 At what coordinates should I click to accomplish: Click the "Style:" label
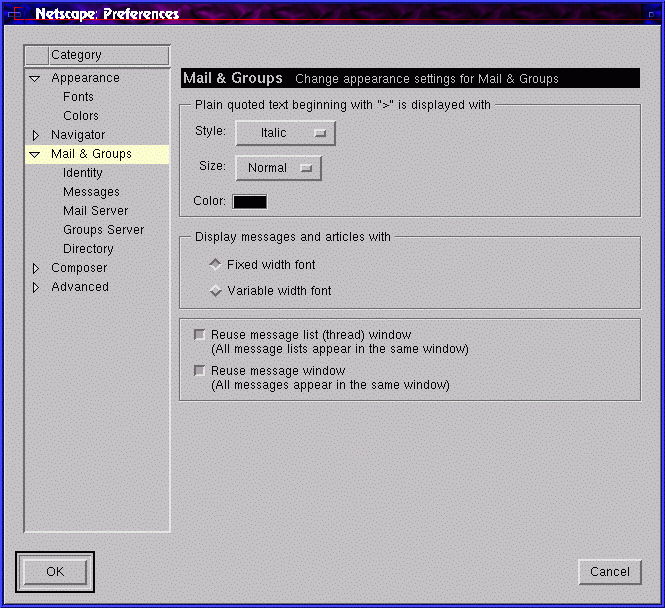(x=210, y=131)
